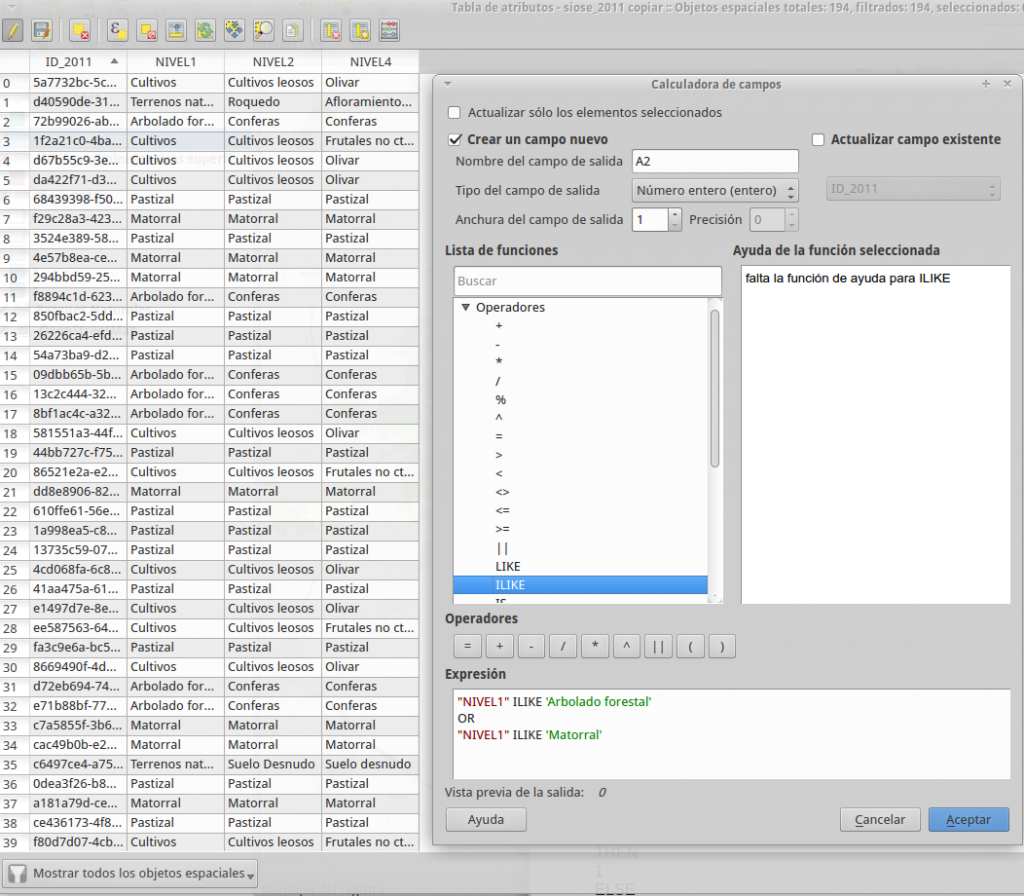Click the Aceptar button

(968, 819)
